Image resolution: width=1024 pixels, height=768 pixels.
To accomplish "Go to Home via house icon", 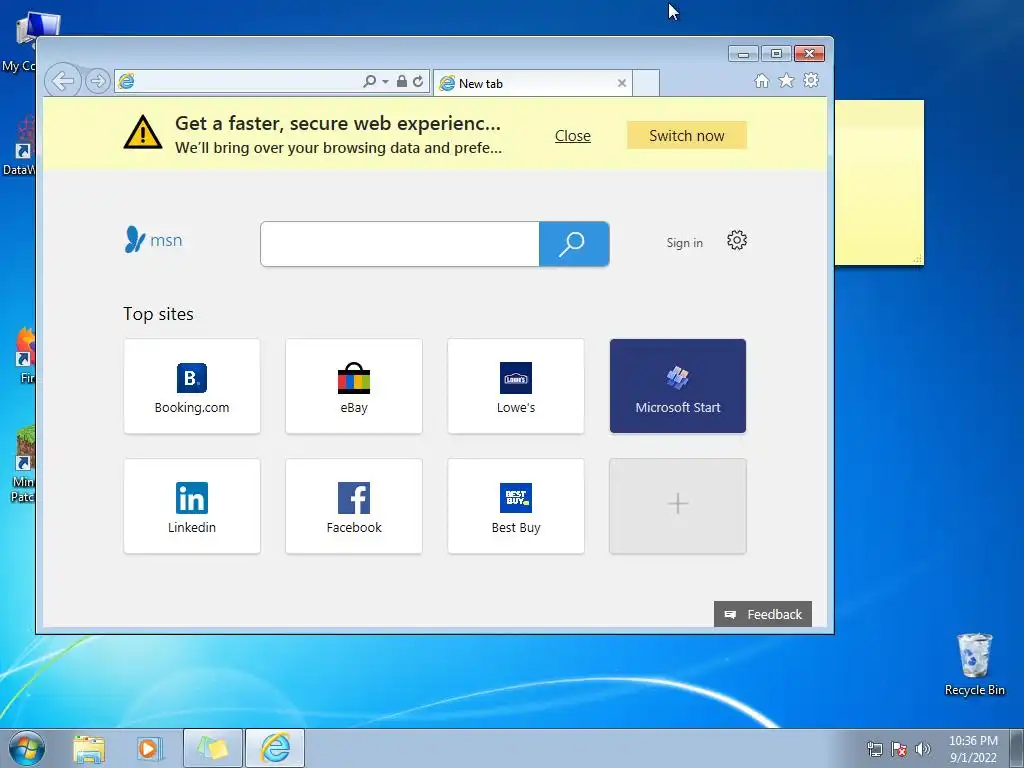I will 761,81.
